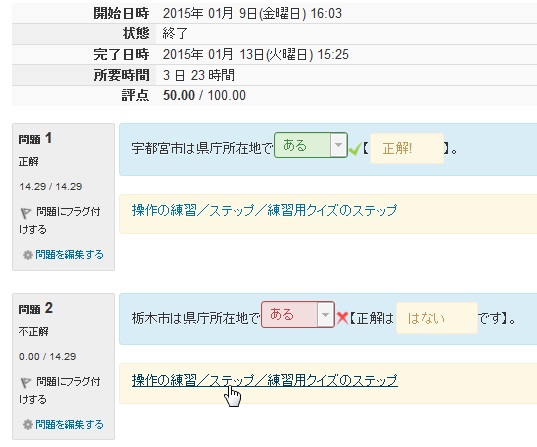Click the flag icon for question 1

(25, 213)
